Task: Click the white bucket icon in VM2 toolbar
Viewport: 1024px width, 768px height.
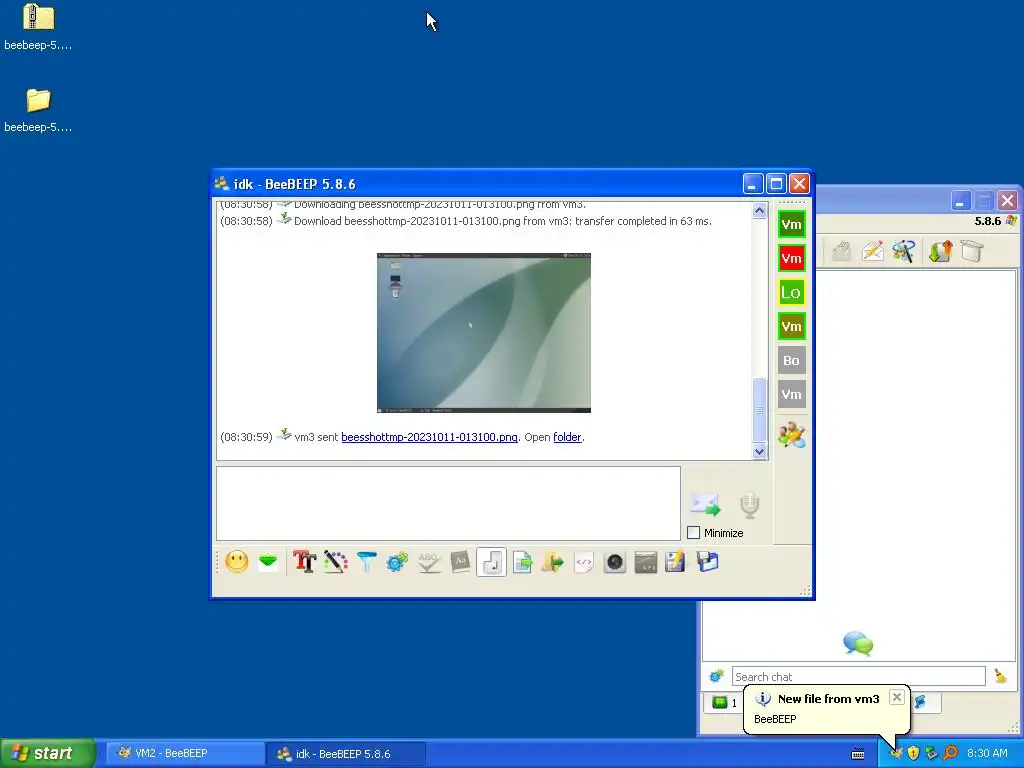Action: pyautogui.click(x=972, y=251)
